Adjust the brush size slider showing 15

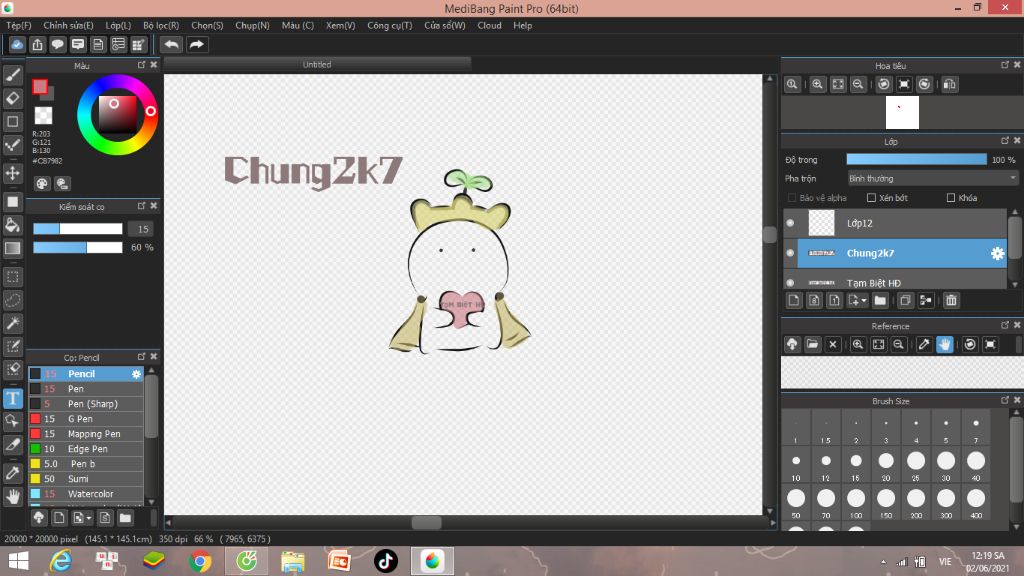click(x=78, y=229)
